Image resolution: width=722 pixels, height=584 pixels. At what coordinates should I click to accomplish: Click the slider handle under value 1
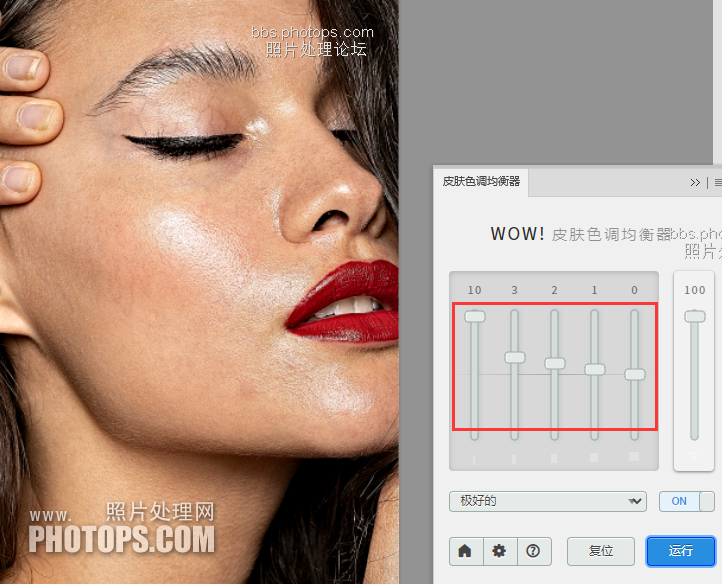point(595,369)
